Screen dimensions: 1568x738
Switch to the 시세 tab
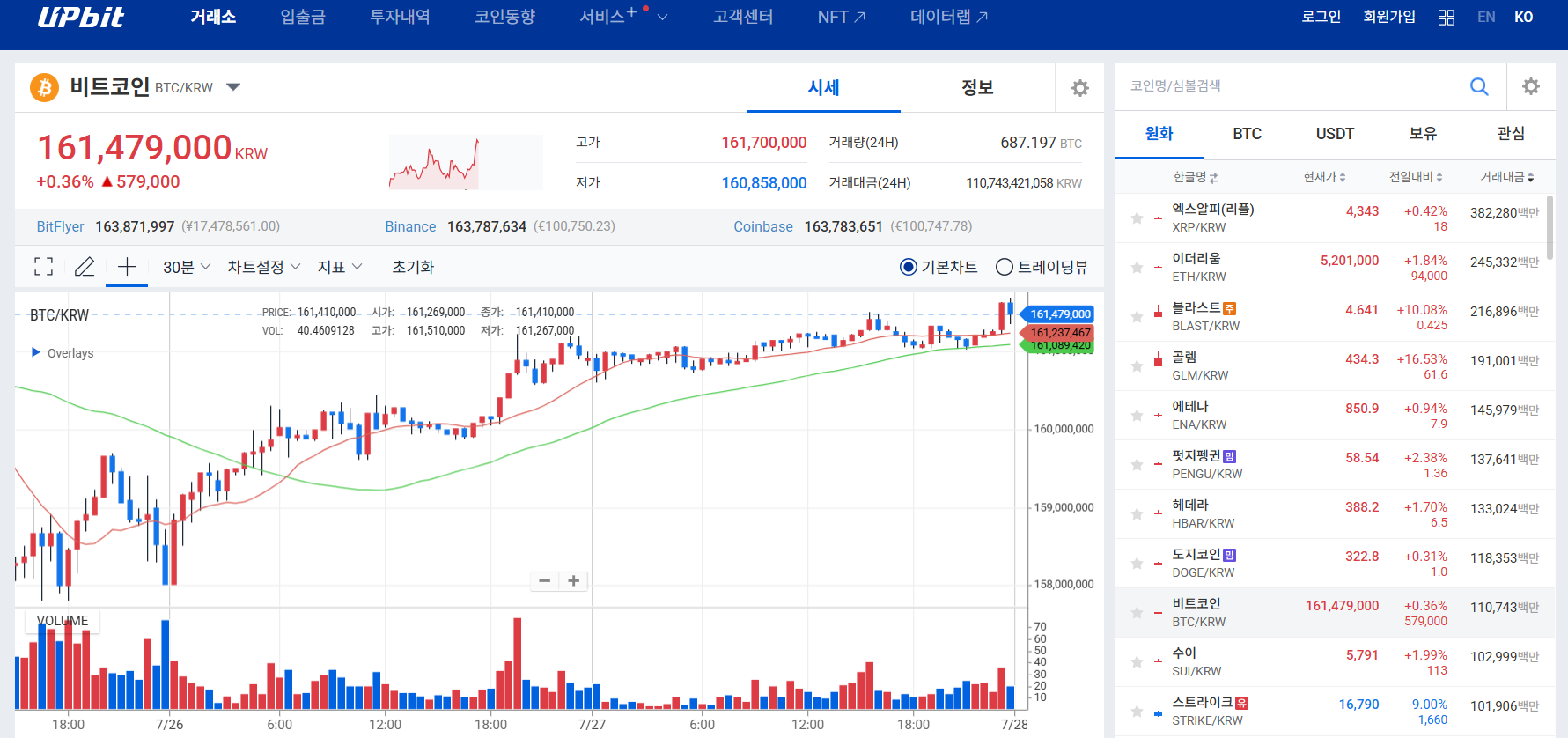point(823,88)
